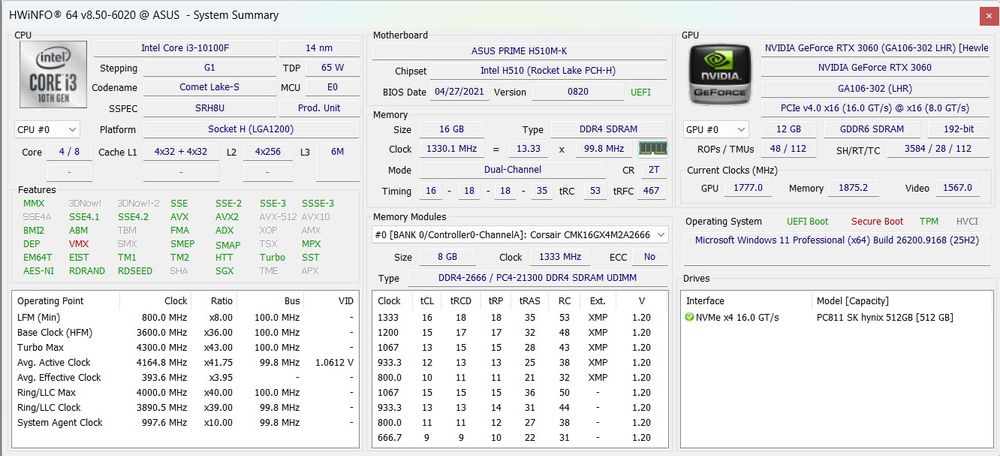Click the 1330.1 MHz memory clock value
The image size is (1000, 456).
[x=451, y=149]
